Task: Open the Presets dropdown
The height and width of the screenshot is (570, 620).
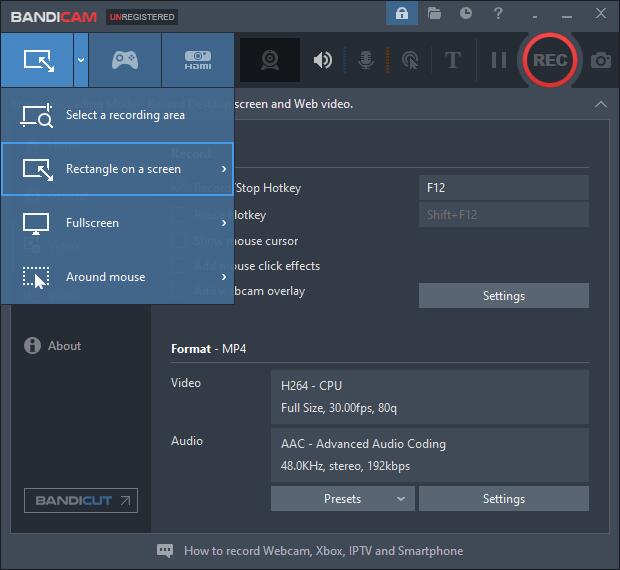Action: [x=343, y=499]
